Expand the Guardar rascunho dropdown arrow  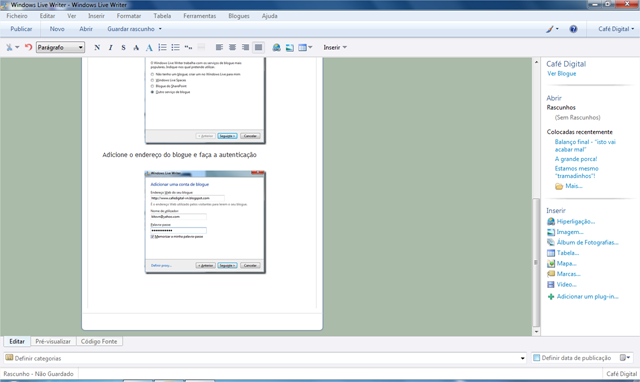pos(160,29)
